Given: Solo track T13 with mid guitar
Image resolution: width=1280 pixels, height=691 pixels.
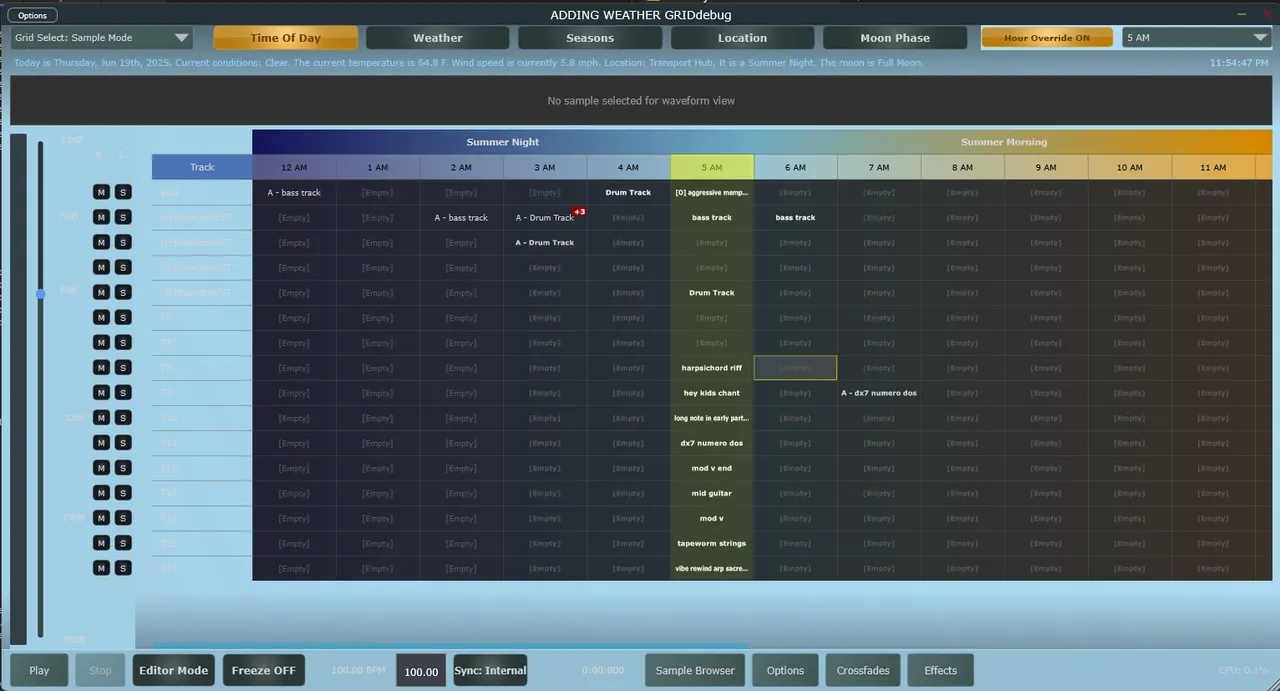Looking at the screenshot, I should click(x=122, y=493).
